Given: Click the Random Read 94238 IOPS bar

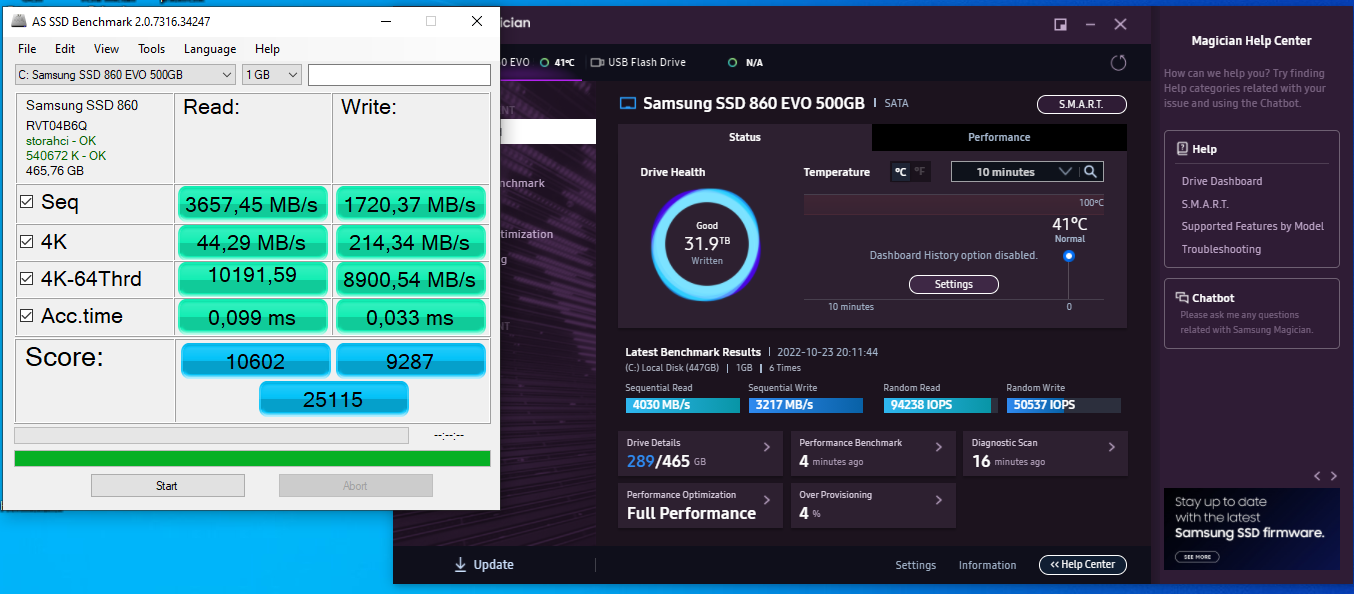Looking at the screenshot, I should point(940,405).
